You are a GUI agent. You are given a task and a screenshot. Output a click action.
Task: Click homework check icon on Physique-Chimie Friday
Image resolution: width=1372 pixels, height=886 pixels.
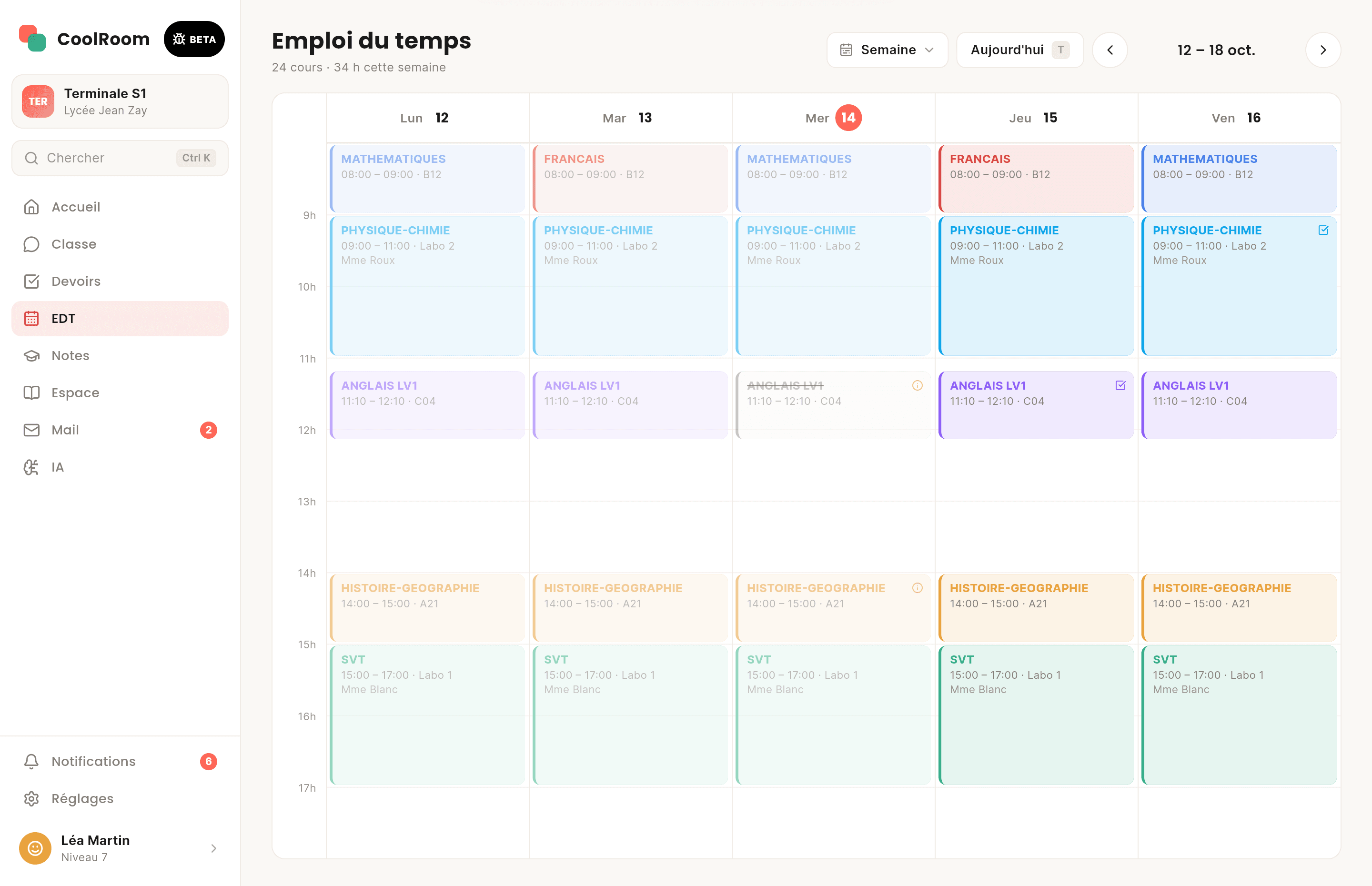coord(1323,230)
